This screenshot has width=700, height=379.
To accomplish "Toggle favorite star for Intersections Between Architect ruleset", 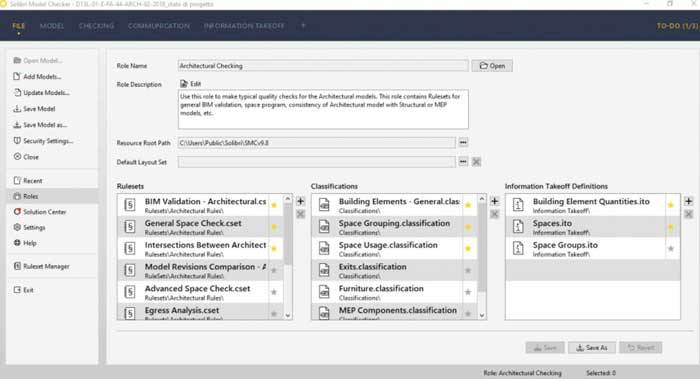I will pyautogui.click(x=274, y=249).
